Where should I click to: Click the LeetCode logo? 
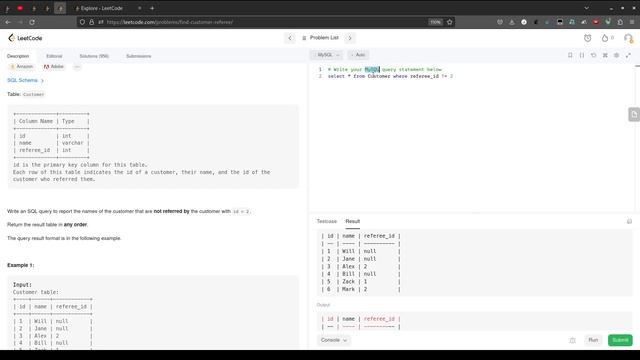coord(25,38)
